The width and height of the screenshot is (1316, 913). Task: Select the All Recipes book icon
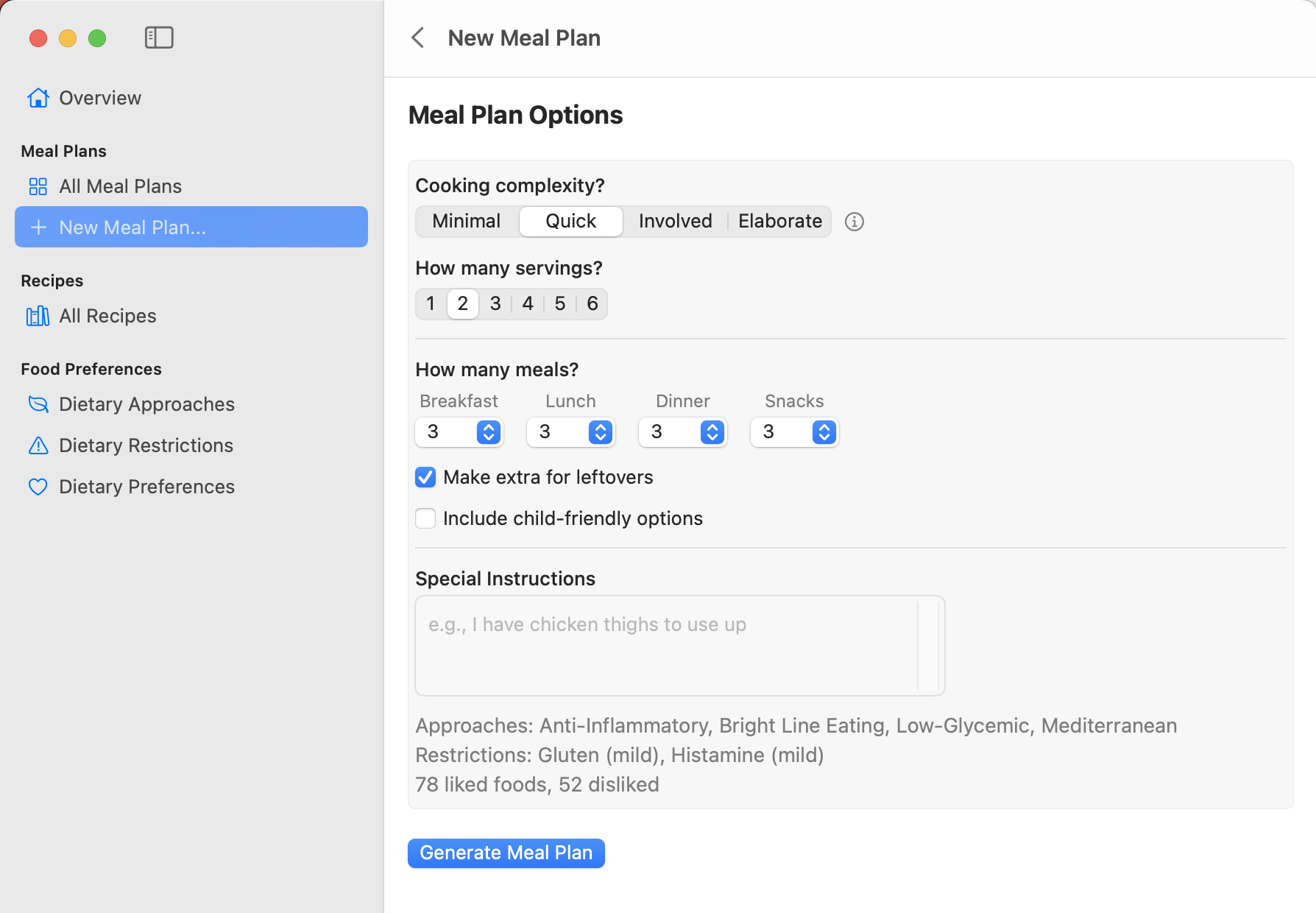coord(38,316)
